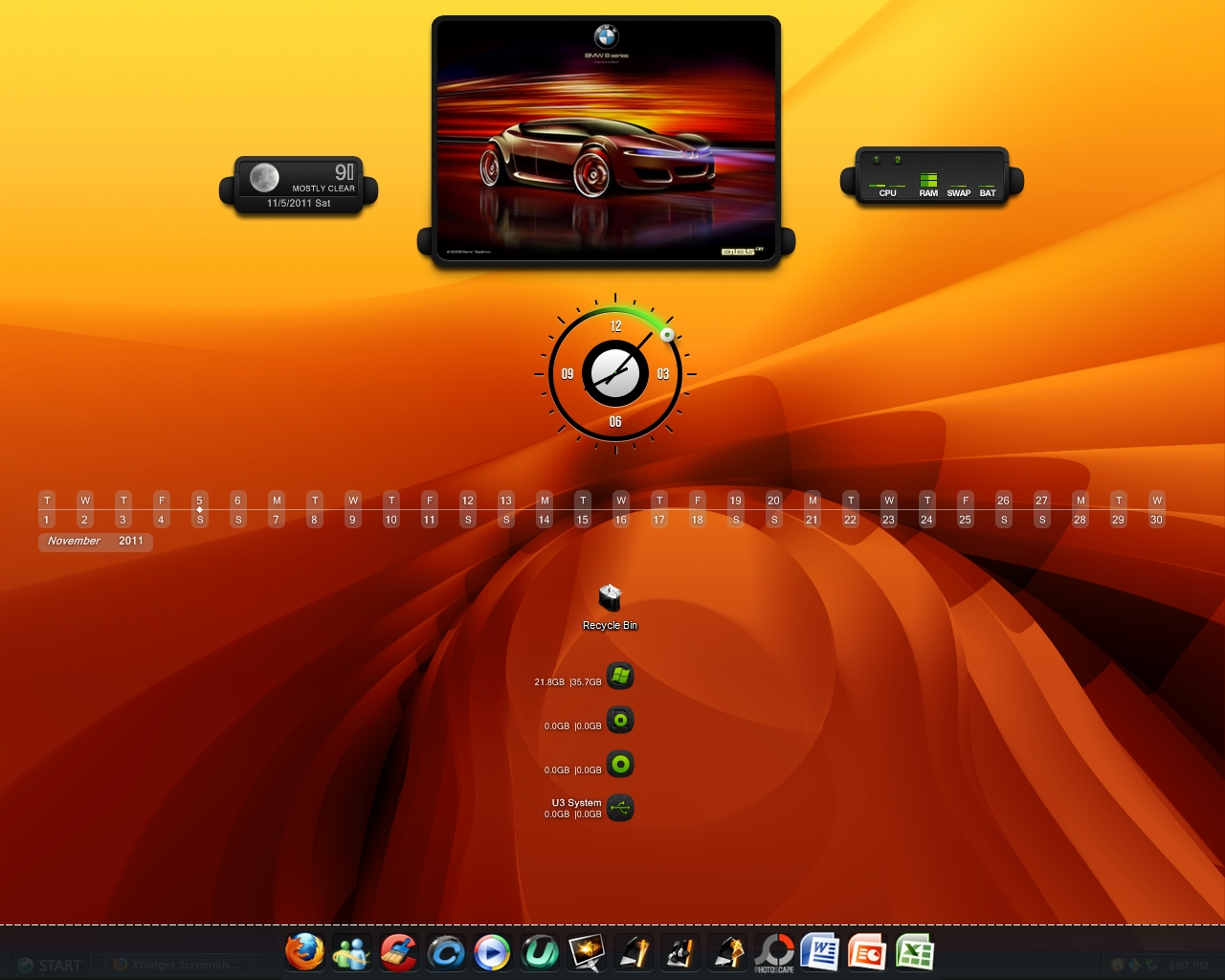Open CCleaner from the dock
Viewport: 1225px width, 980px height.
coord(398,952)
